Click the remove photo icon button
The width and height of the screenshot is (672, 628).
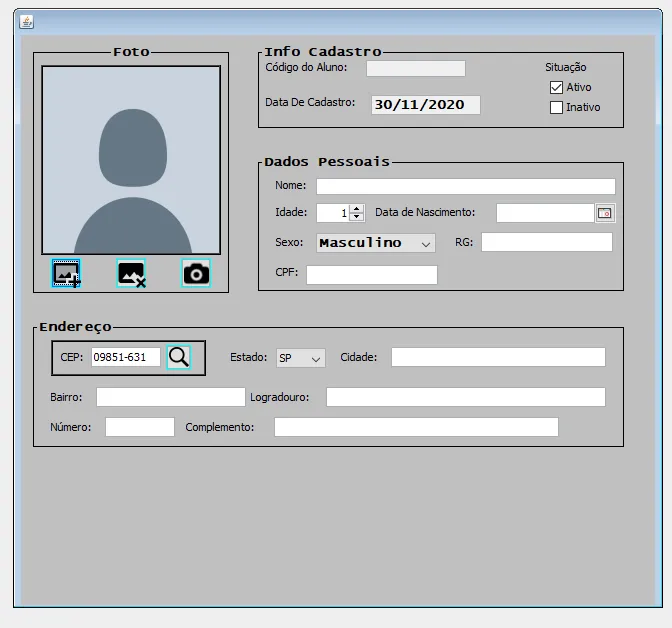pos(131,273)
